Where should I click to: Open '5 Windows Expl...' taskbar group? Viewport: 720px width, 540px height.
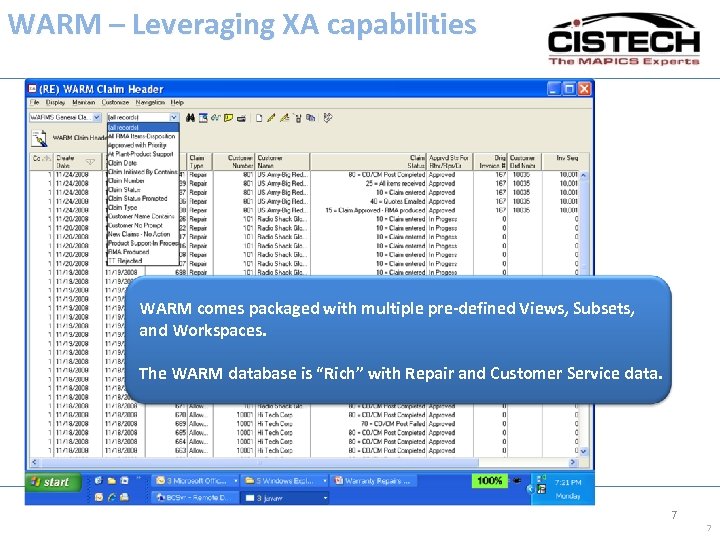284,481
